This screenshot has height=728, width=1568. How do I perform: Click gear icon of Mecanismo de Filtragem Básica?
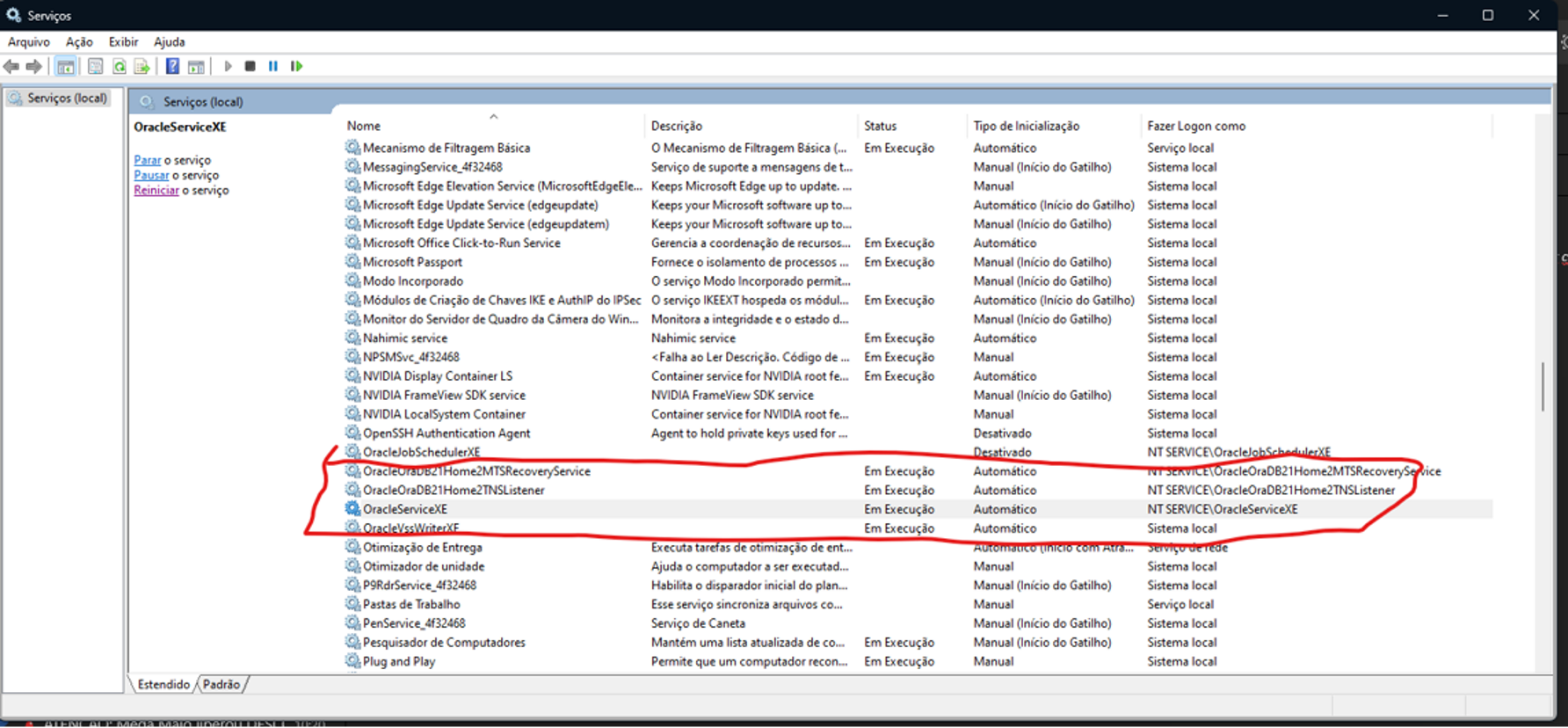352,148
